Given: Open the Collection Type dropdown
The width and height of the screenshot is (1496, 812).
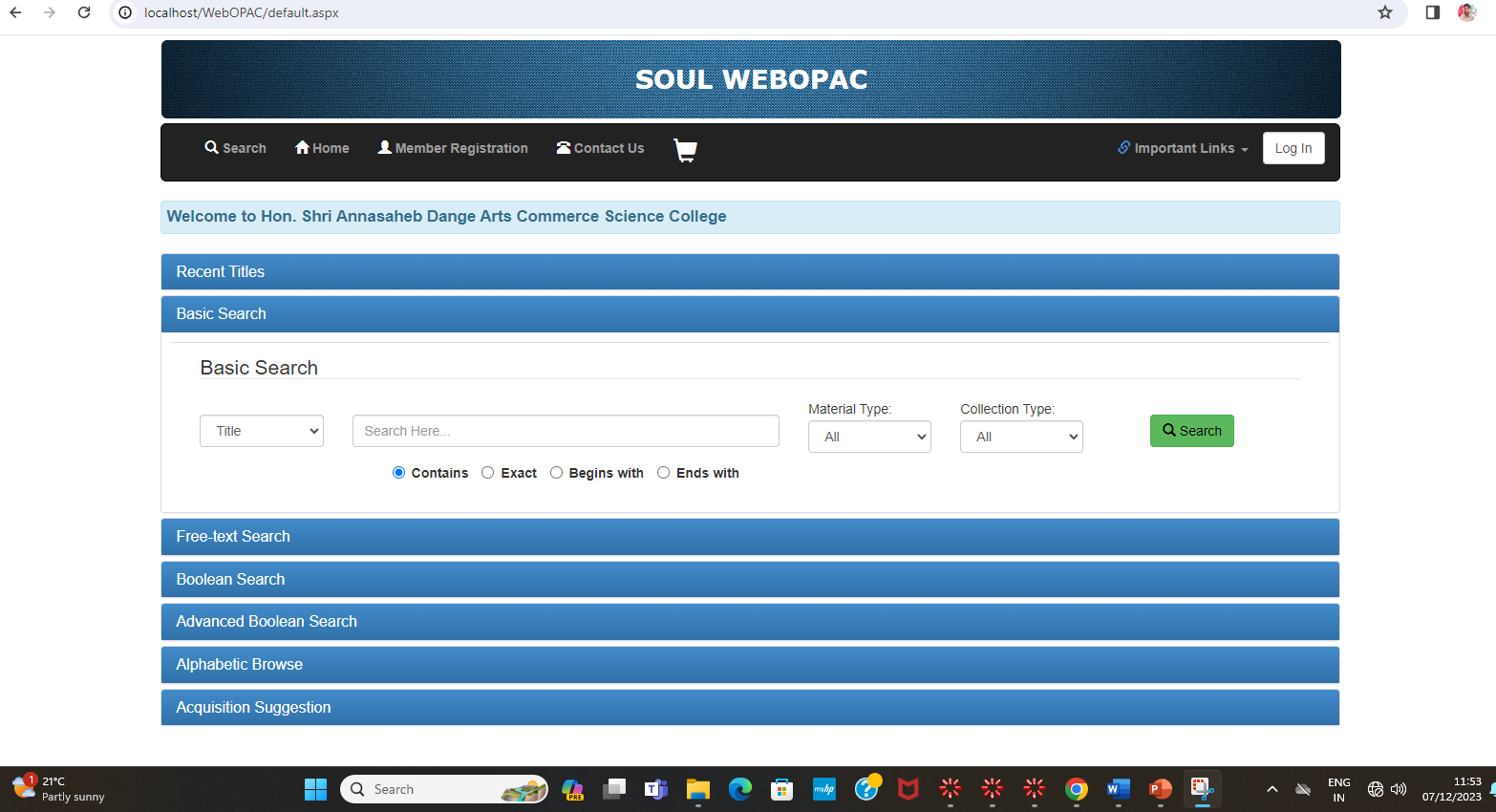Looking at the screenshot, I should click(x=1021, y=437).
